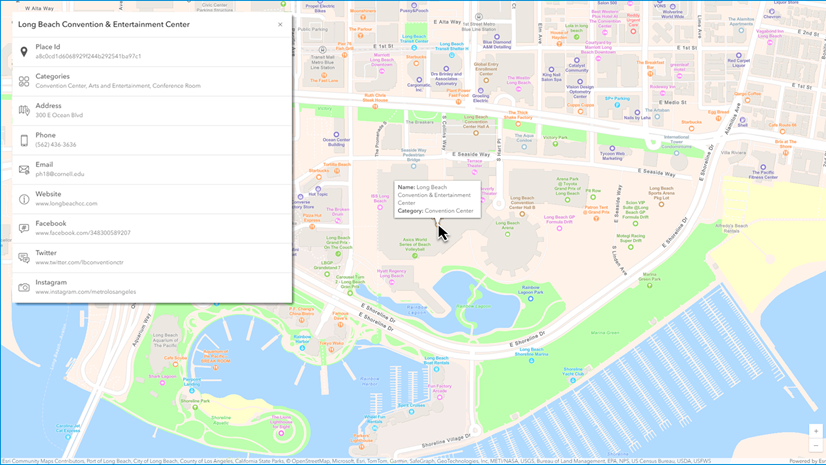Open the Instagram metrolosangeles link
Viewport: 826px width, 465px height.
85,292
